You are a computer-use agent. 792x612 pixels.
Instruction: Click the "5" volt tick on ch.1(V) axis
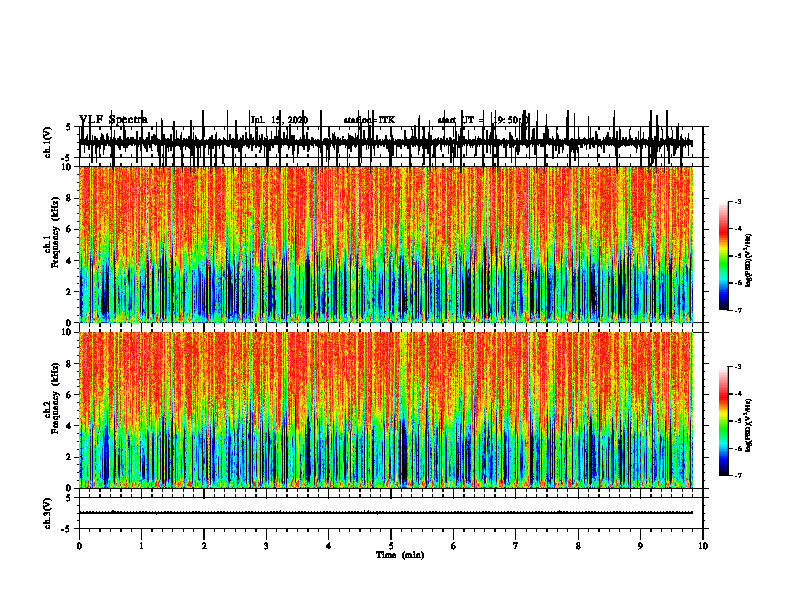coord(68,127)
